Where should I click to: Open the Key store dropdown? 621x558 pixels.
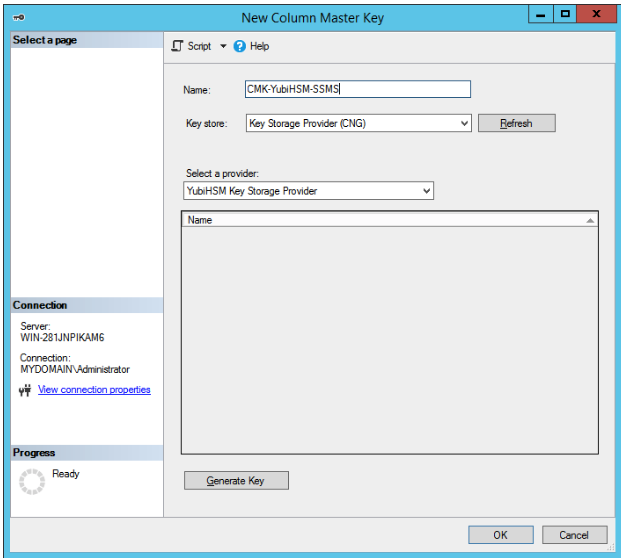point(358,123)
